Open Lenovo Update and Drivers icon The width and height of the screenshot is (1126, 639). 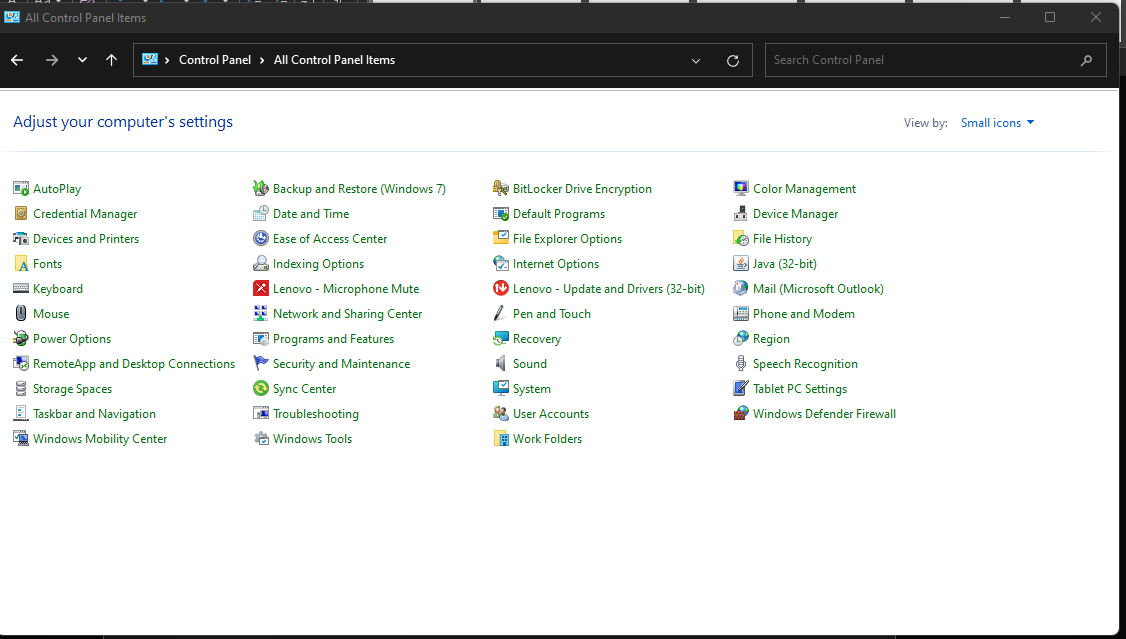(x=501, y=289)
